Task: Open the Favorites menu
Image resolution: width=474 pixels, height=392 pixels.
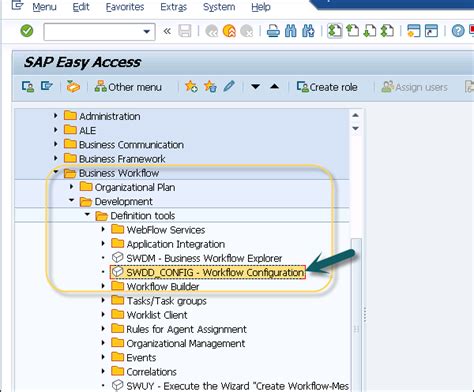Action: pos(125,7)
